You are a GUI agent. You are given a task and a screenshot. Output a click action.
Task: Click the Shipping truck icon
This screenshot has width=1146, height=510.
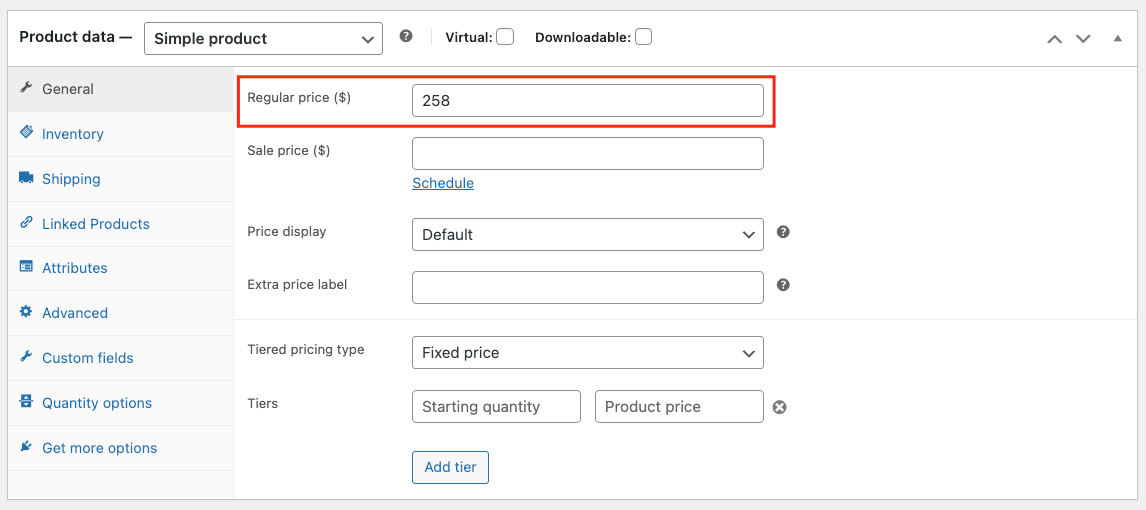[x=26, y=178]
